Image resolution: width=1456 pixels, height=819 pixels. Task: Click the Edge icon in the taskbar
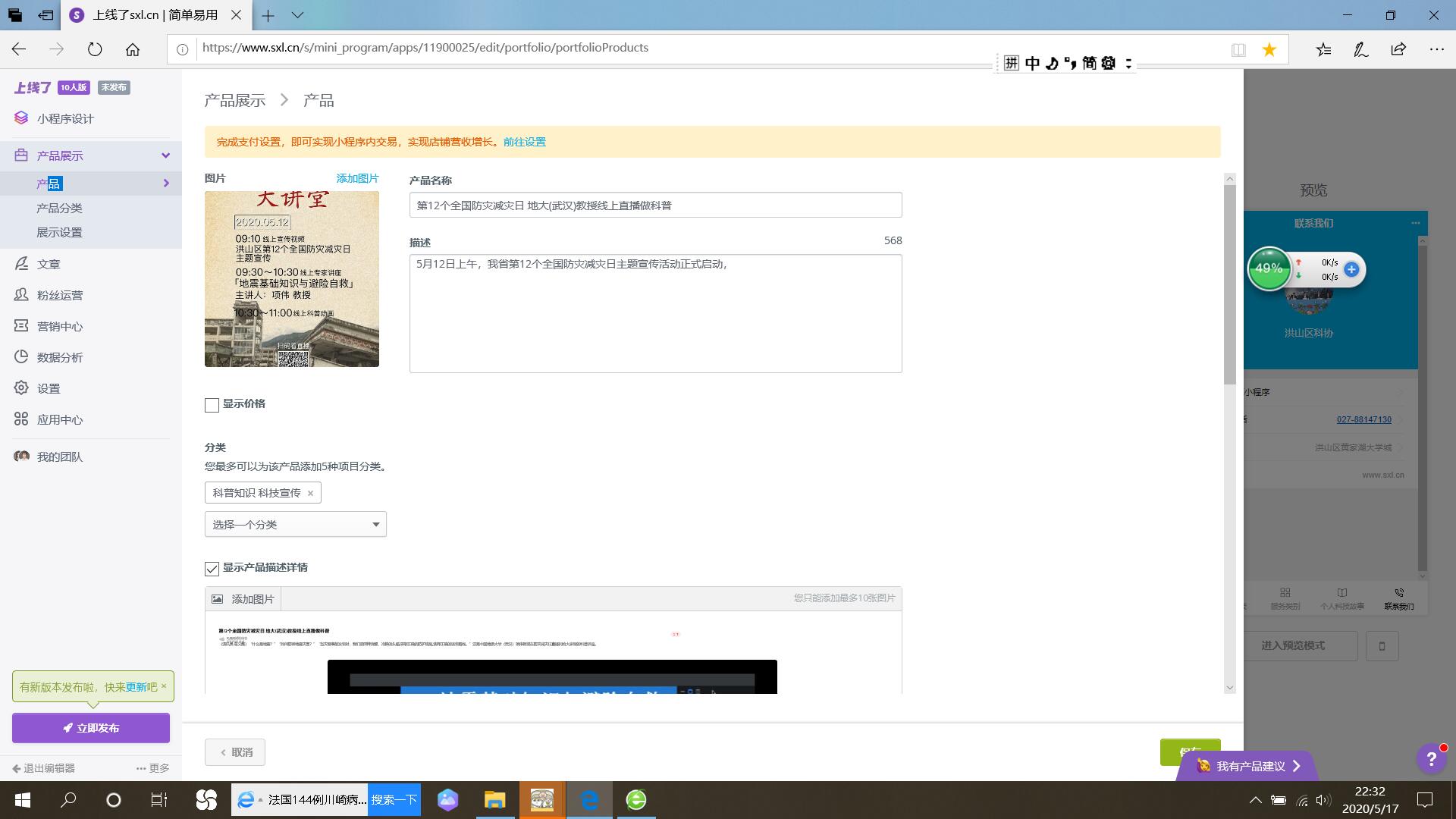pyautogui.click(x=589, y=800)
